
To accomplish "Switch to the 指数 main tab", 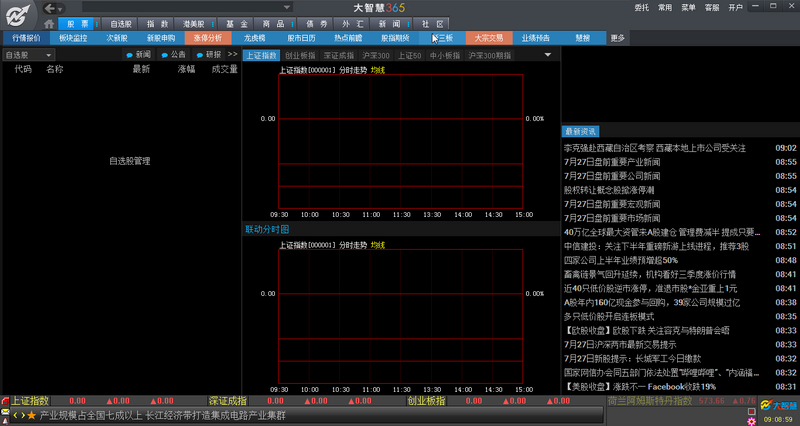I will [157, 24].
